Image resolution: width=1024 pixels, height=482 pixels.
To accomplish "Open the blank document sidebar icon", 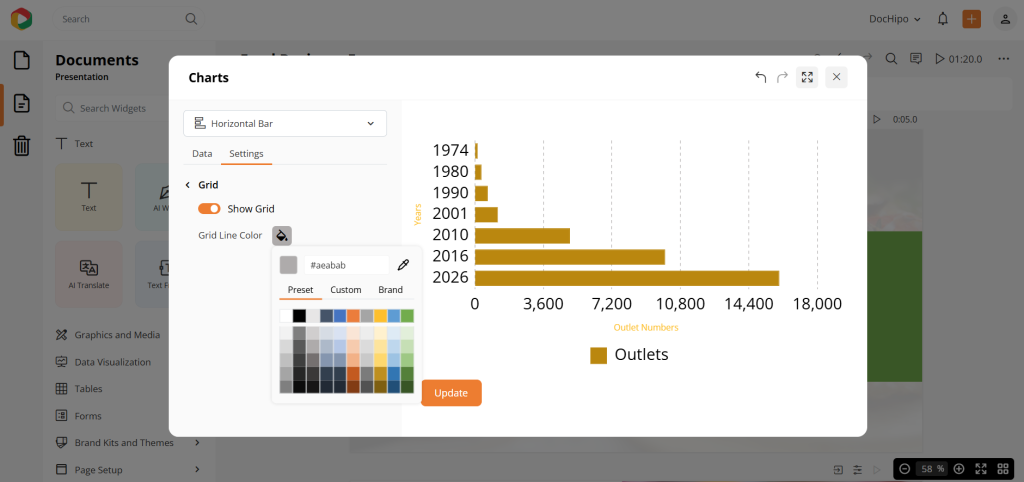I will point(22,60).
